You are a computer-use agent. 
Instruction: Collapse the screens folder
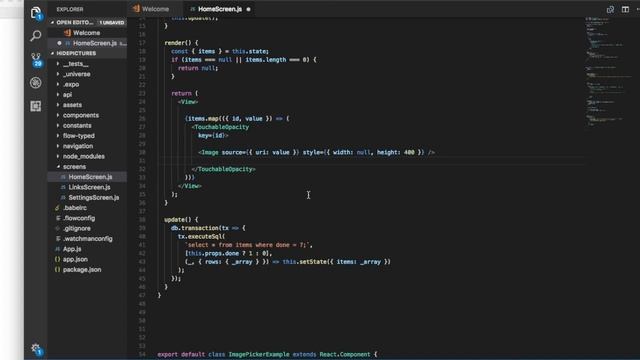pyautogui.click(x=88, y=167)
